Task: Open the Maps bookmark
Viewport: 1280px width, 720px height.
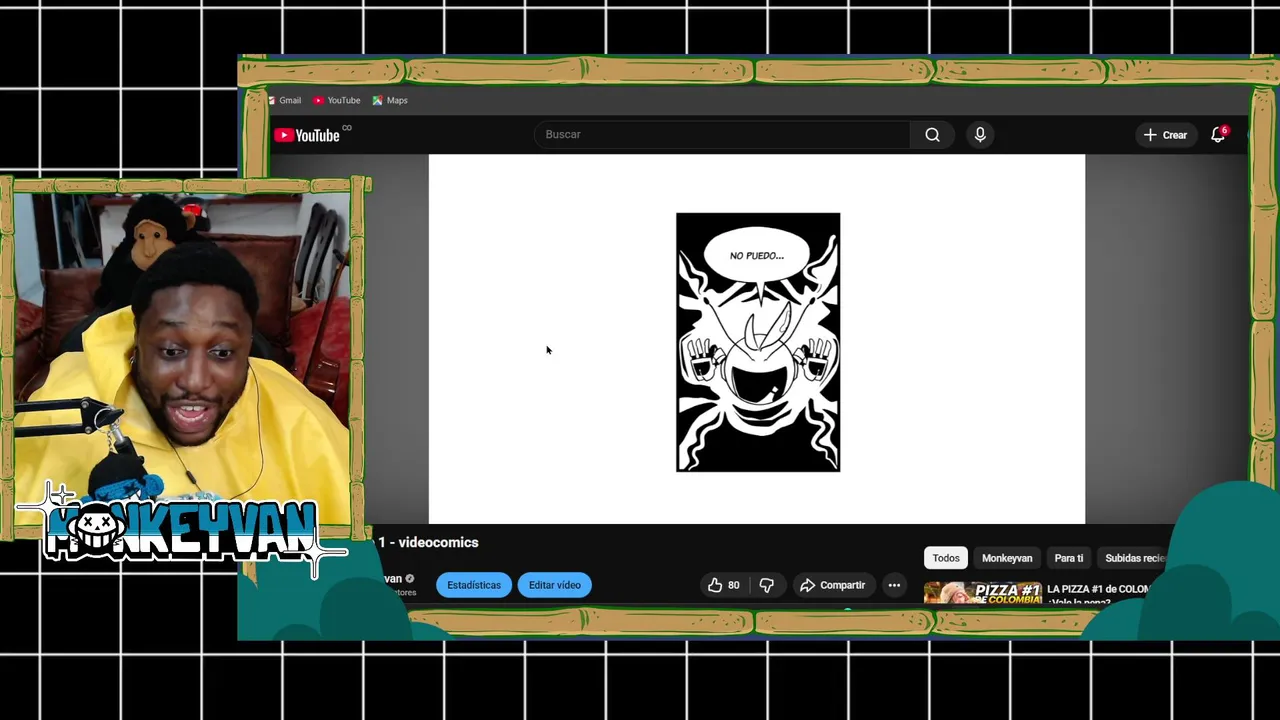Action: pos(390,100)
